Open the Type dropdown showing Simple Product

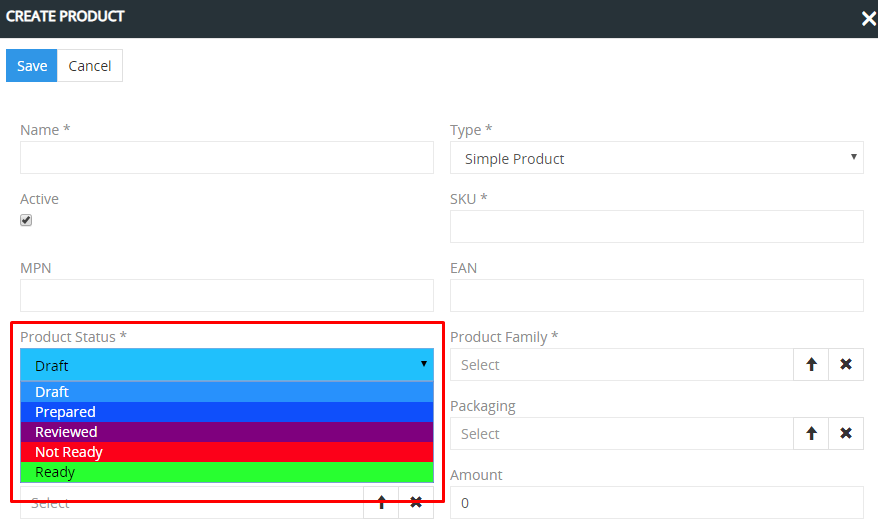[x=656, y=158]
